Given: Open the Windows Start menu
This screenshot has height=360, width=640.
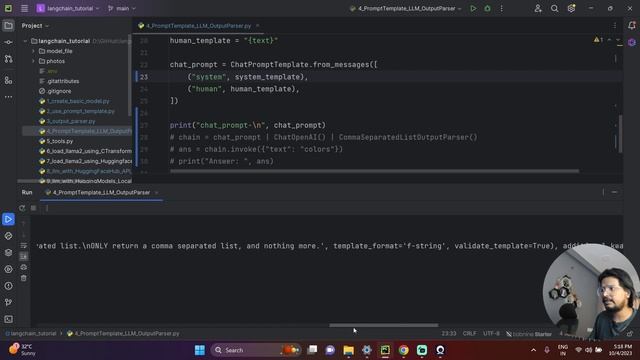Looking at the screenshot, I should point(200,350).
